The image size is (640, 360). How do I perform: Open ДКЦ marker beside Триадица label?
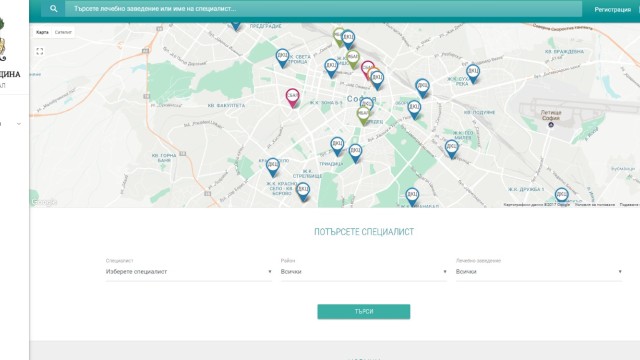(x=355, y=153)
